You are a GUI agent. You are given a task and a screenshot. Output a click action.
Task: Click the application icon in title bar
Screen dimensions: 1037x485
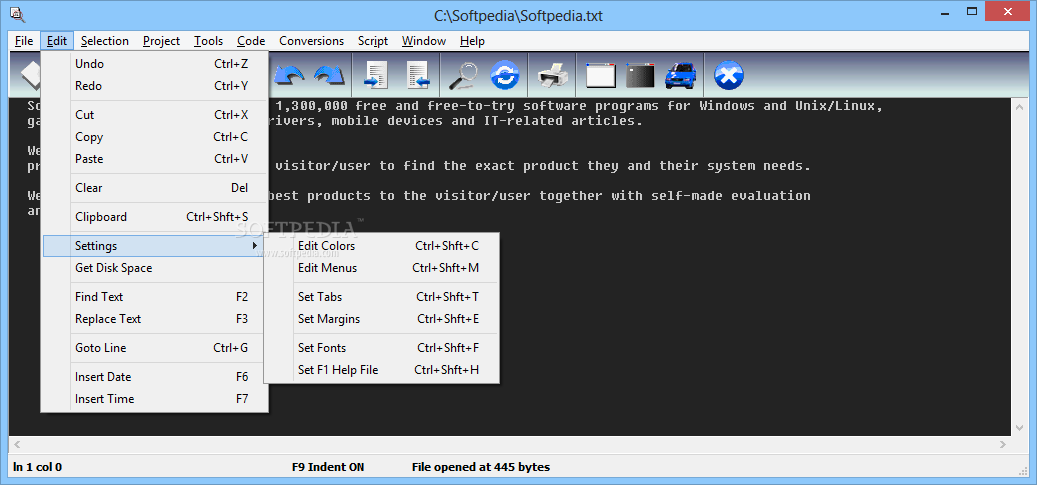coord(18,13)
